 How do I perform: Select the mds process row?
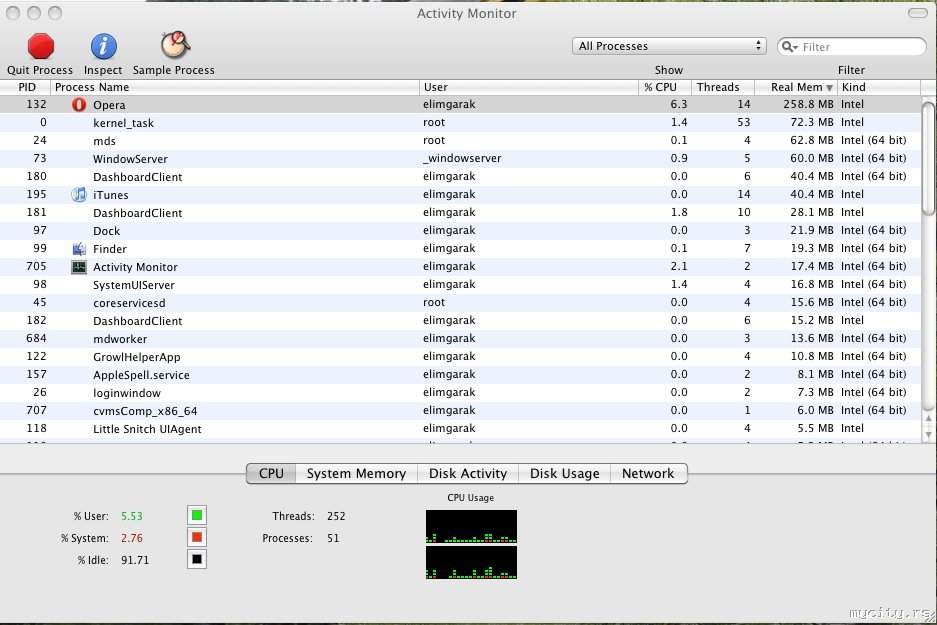coord(460,140)
